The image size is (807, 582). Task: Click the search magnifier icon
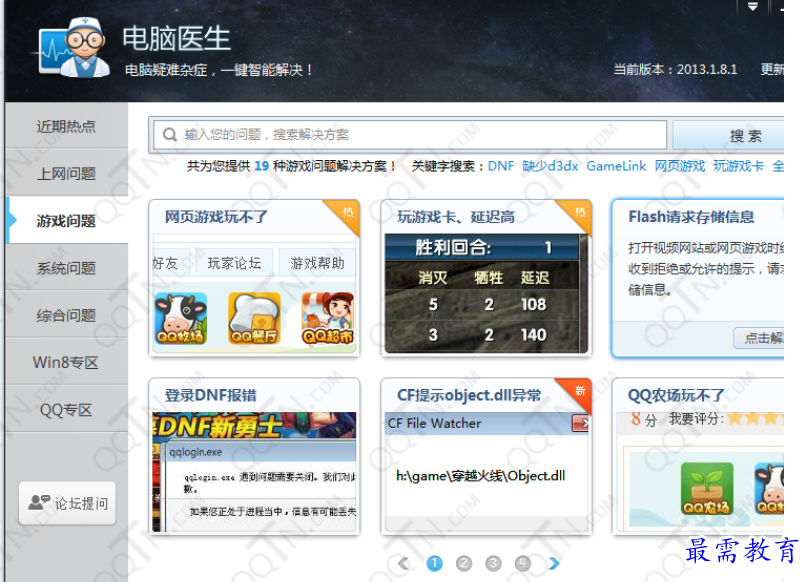[169, 135]
